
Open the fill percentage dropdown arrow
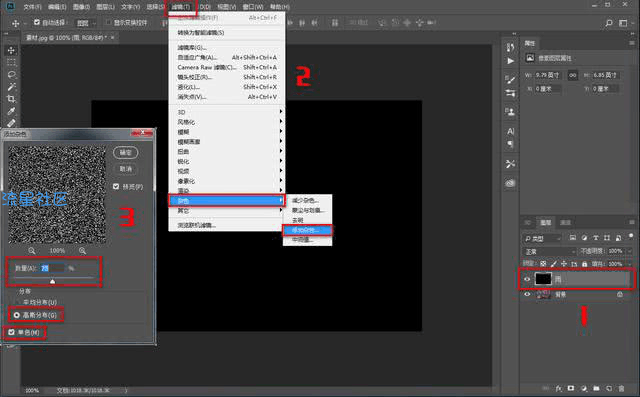coord(630,264)
